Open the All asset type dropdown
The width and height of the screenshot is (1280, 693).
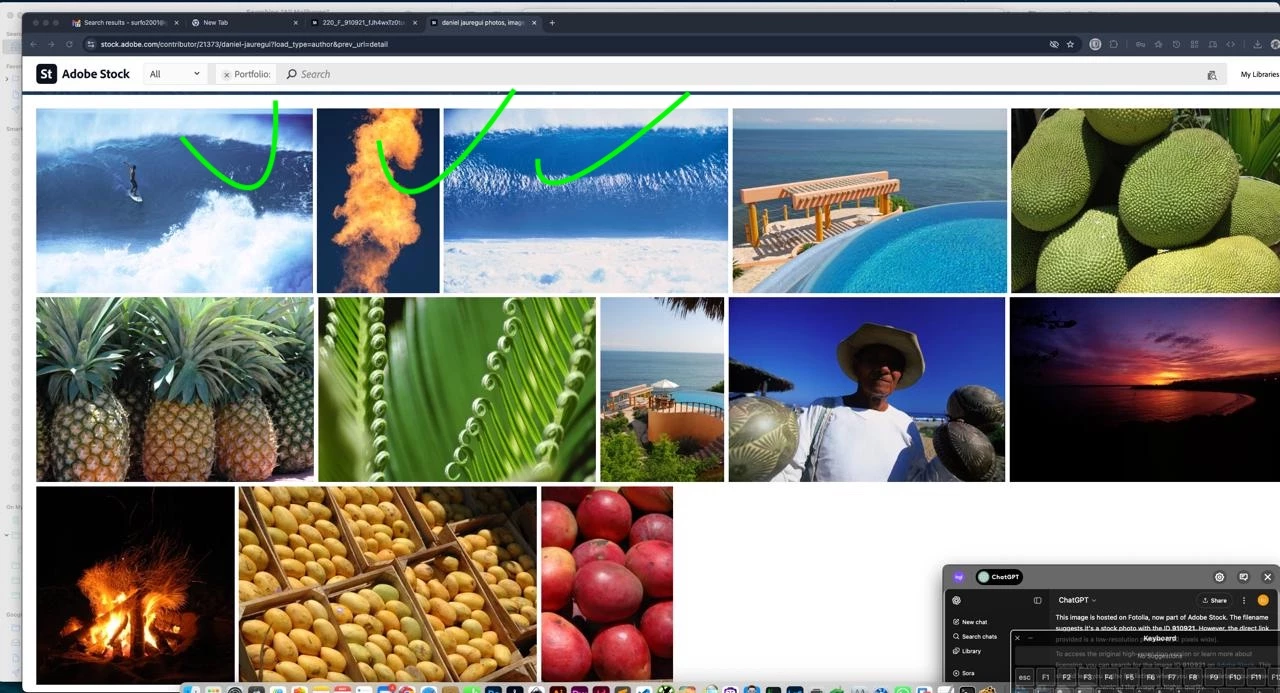tap(174, 74)
